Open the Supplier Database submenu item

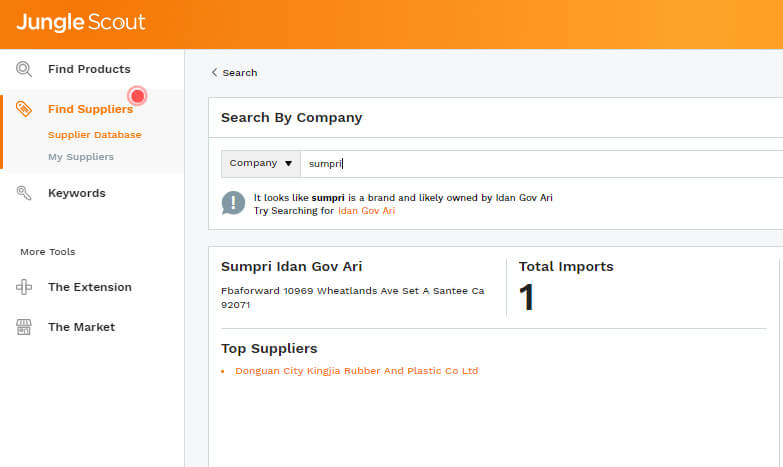tap(94, 135)
